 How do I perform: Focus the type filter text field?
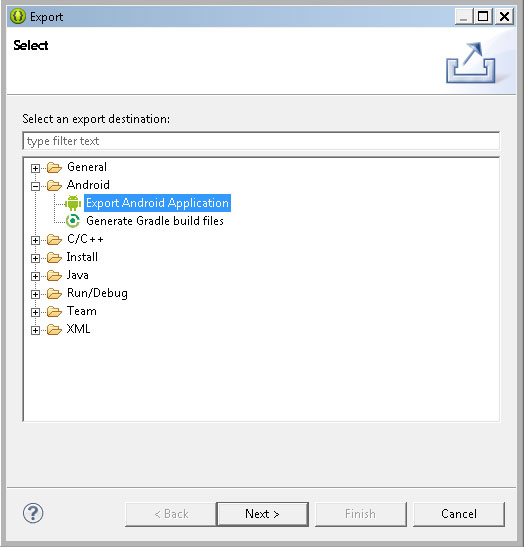[x=261, y=141]
